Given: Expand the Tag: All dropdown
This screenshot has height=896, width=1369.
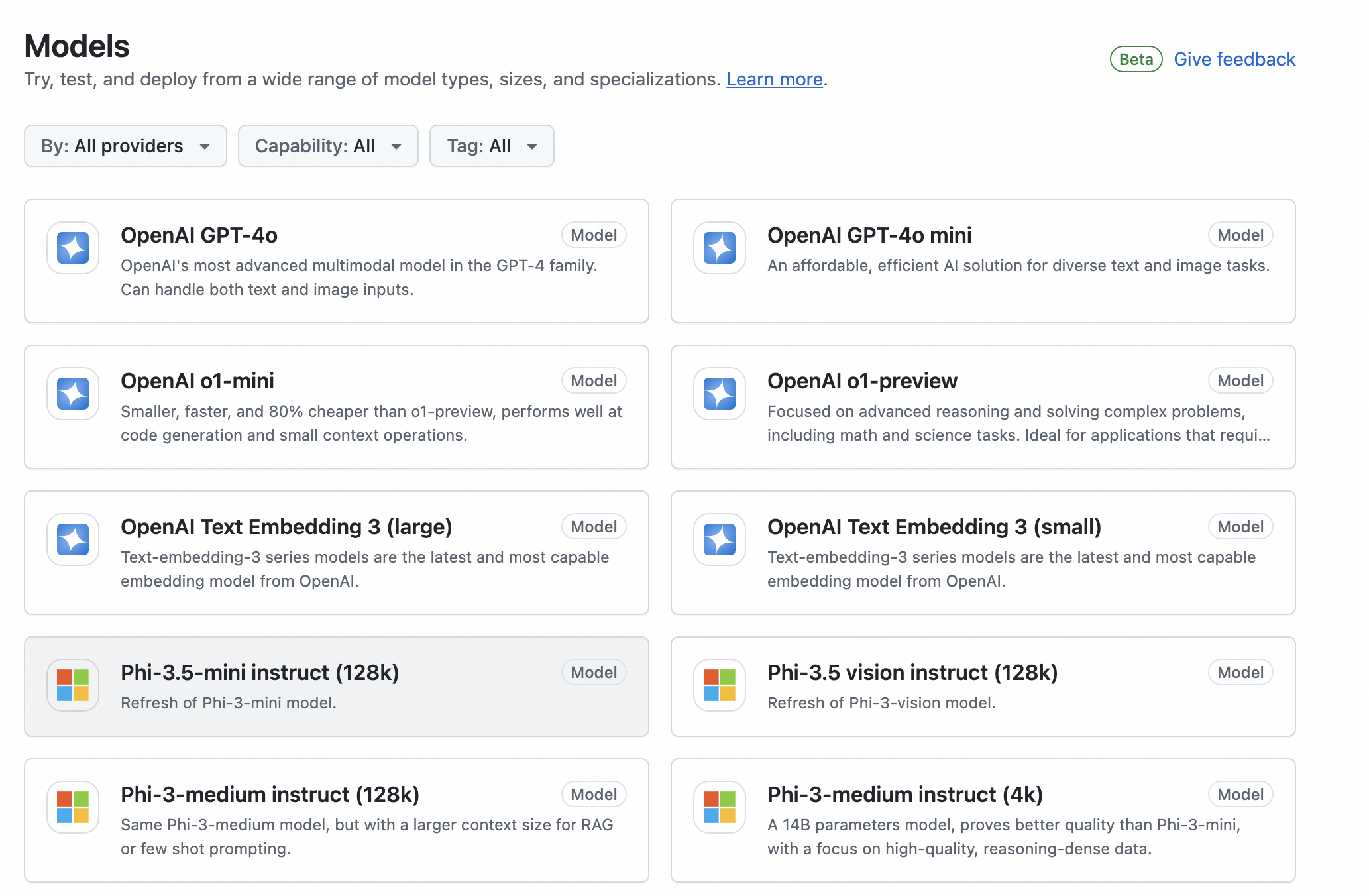Looking at the screenshot, I should [491, 146].
